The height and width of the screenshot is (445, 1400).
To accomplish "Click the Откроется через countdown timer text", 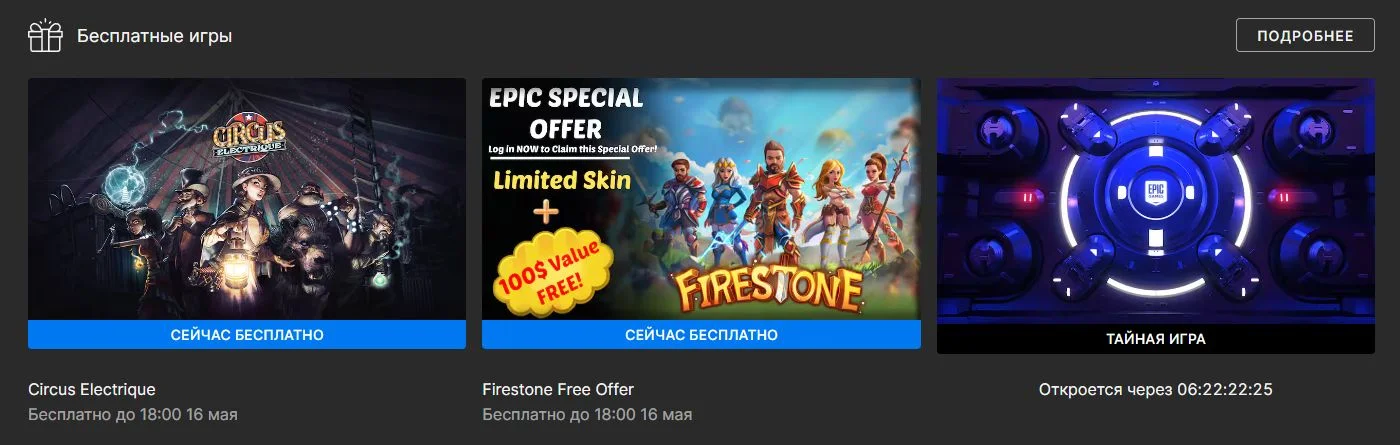I will [1155, 389].
